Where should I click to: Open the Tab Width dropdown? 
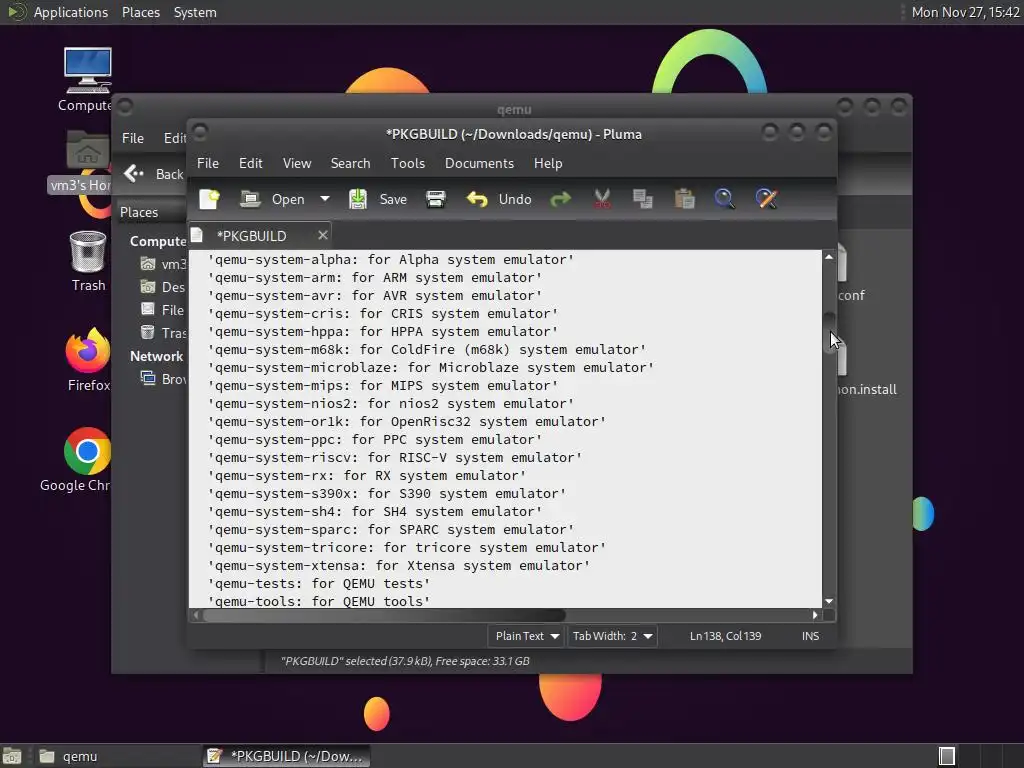612,636
